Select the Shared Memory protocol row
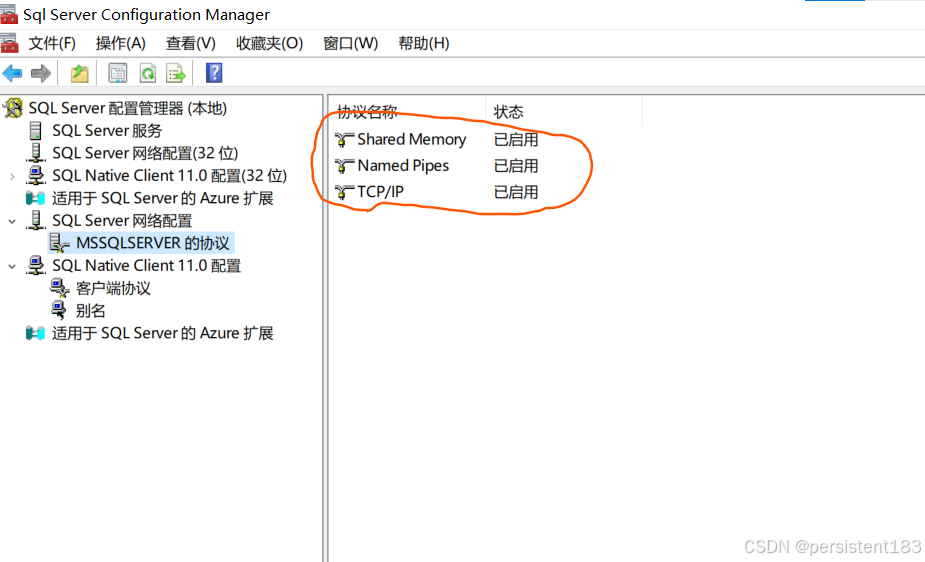The image size is (925, 562). click(x=412, y=140)
